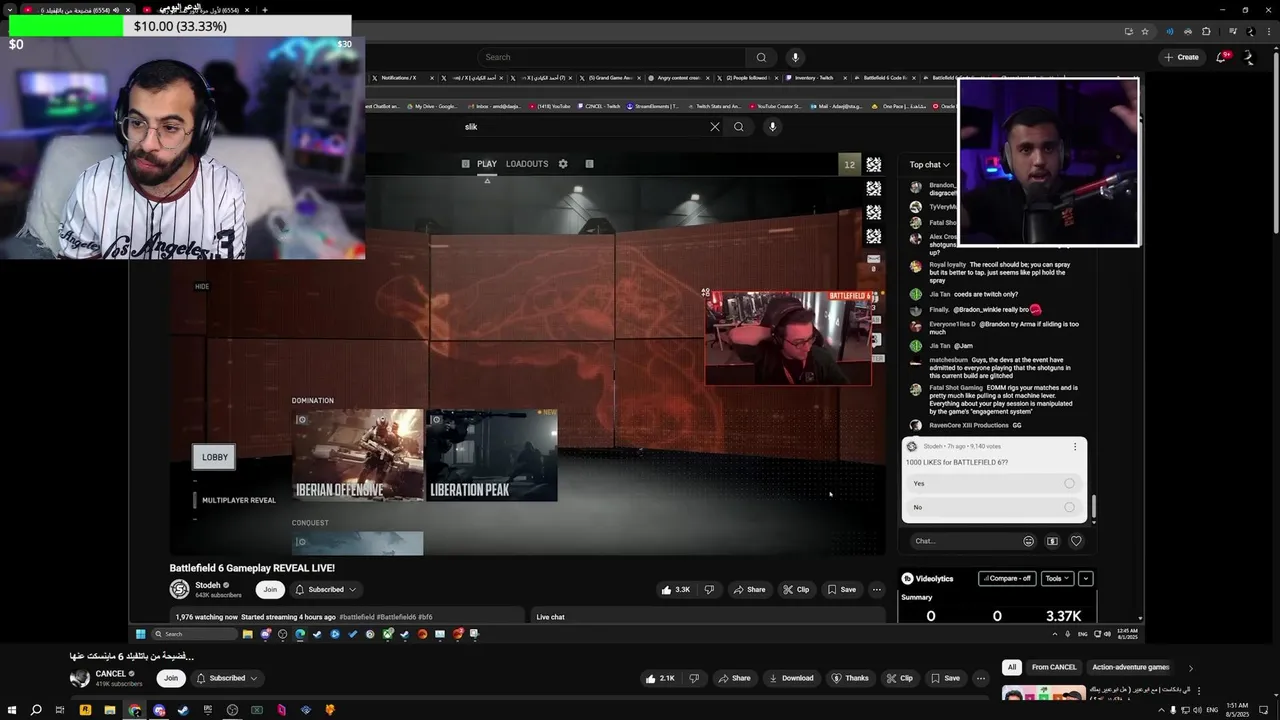Select Yes in the Battlefield 6 poll
Image resolution: width=1280 pixels, height=720 pixels.
(993, 483)
